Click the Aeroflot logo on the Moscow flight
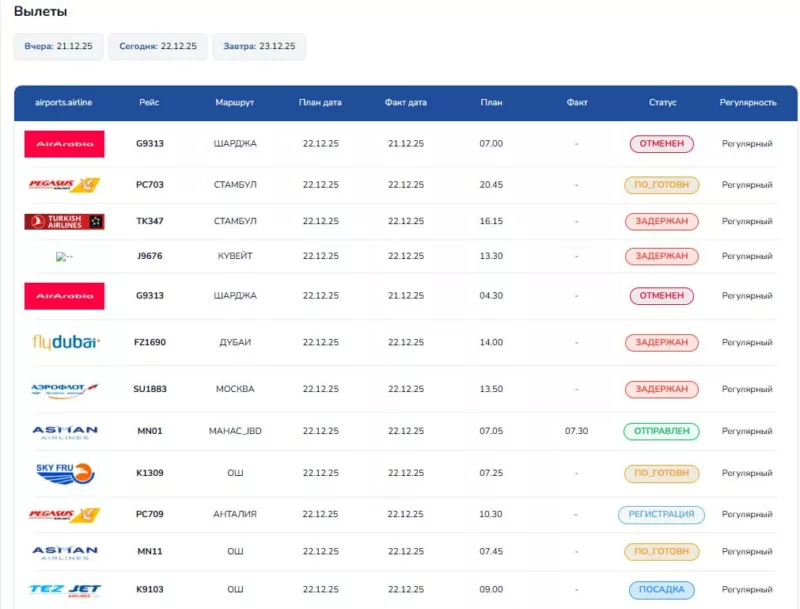Viewport: 800px width, 609px height. pyautogui.click(x=64, y=389)
